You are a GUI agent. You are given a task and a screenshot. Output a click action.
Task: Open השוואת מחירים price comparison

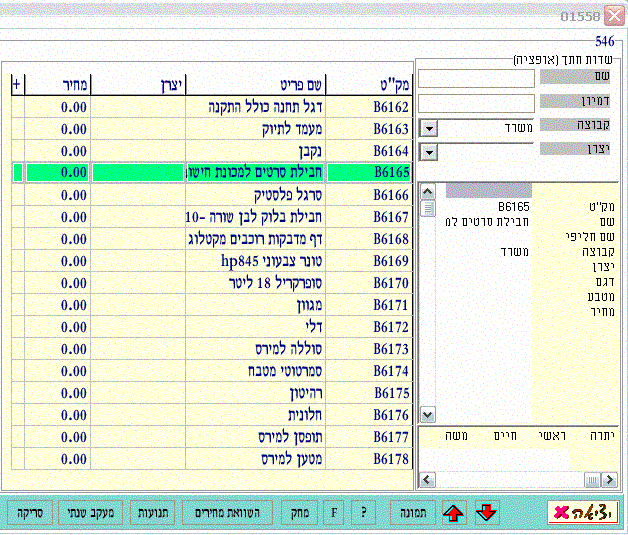coord(227,513)
